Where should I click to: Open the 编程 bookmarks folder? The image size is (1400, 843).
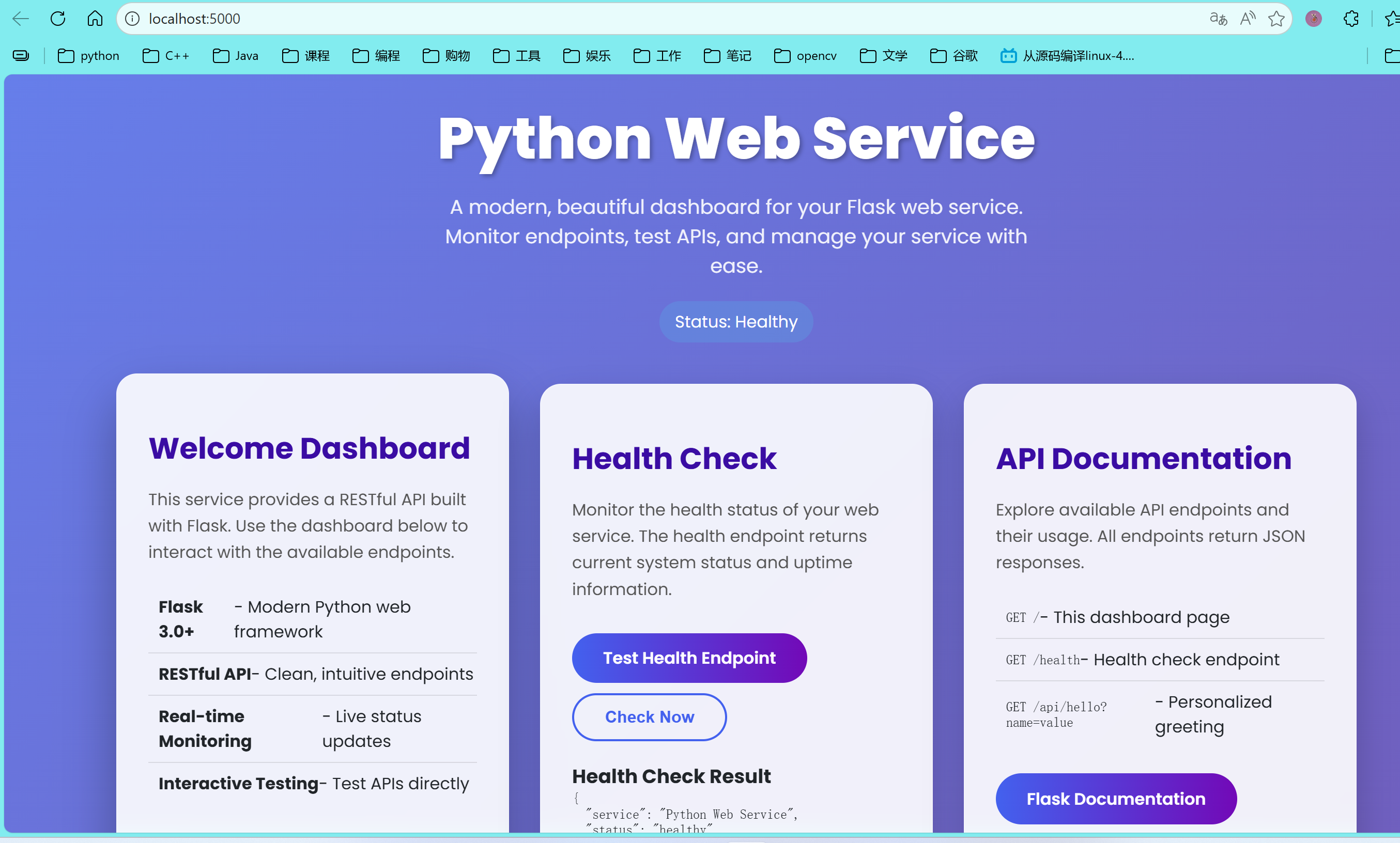[376, 56]
